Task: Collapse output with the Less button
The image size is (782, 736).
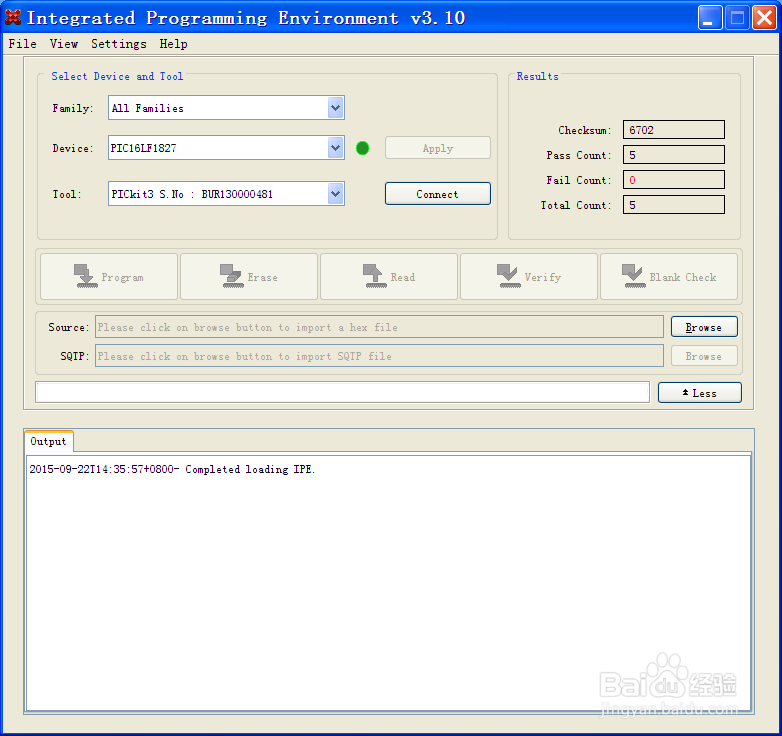Action: (699, 392)
